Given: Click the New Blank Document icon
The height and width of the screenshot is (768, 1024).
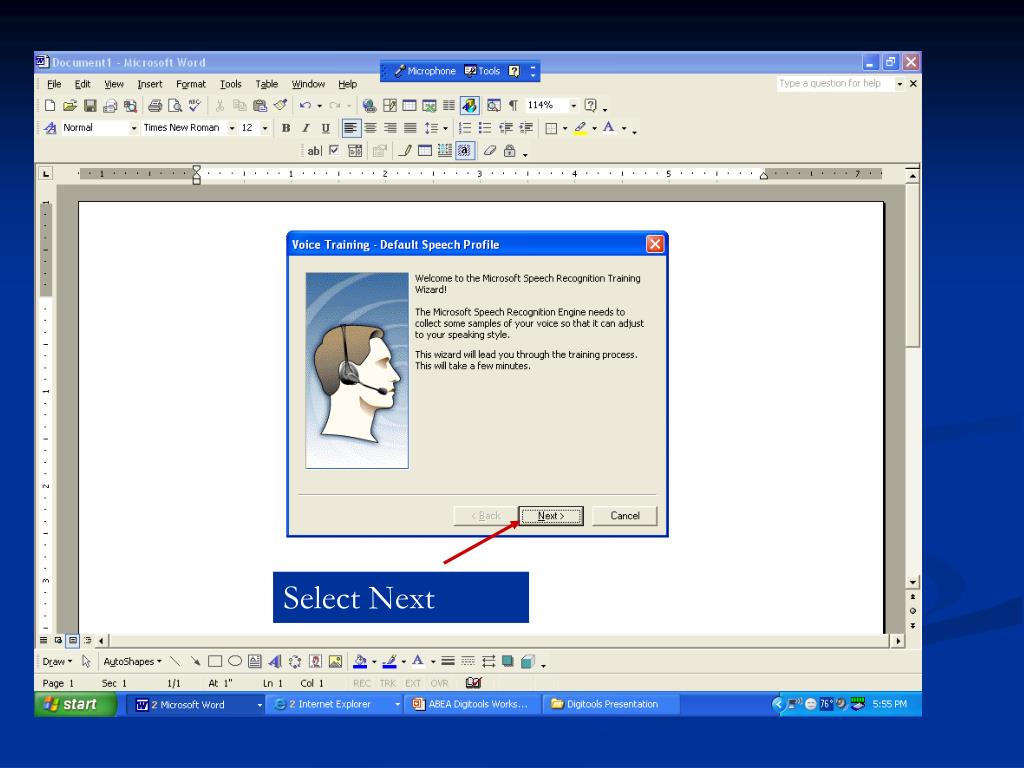Looking at the screenshot, I should coord(50,105).
